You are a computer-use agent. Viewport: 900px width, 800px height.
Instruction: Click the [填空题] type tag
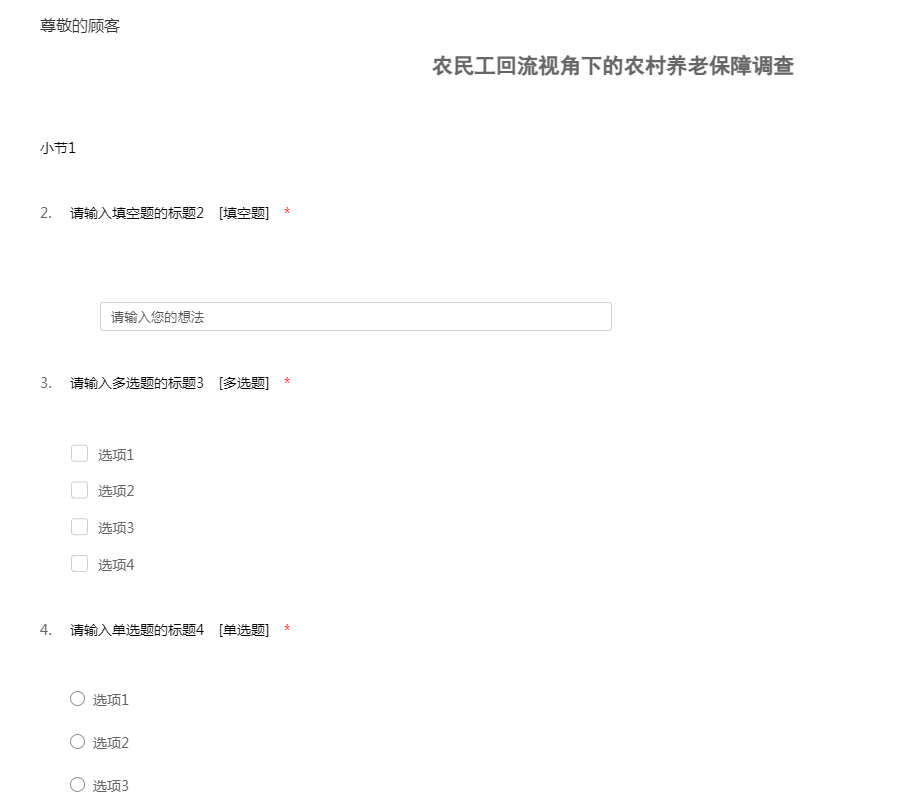pos(244,213)
